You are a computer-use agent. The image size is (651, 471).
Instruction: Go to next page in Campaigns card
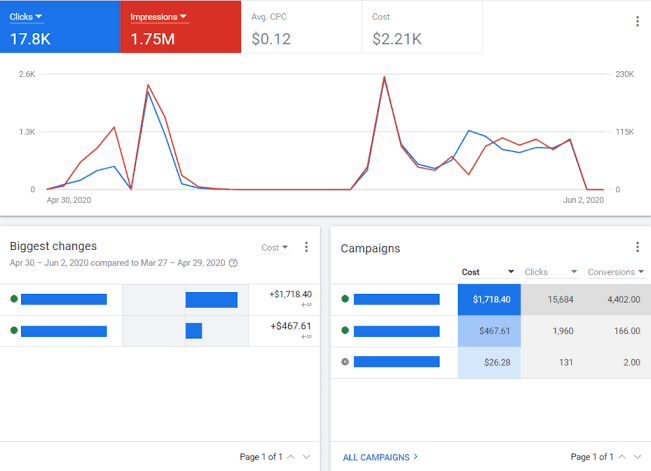[x=637, y=457]
